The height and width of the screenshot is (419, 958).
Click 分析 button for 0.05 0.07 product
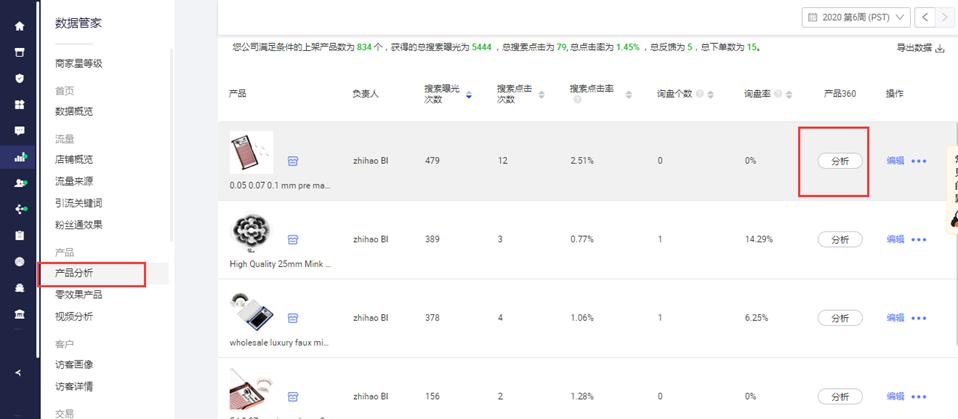tap(840, 161)
